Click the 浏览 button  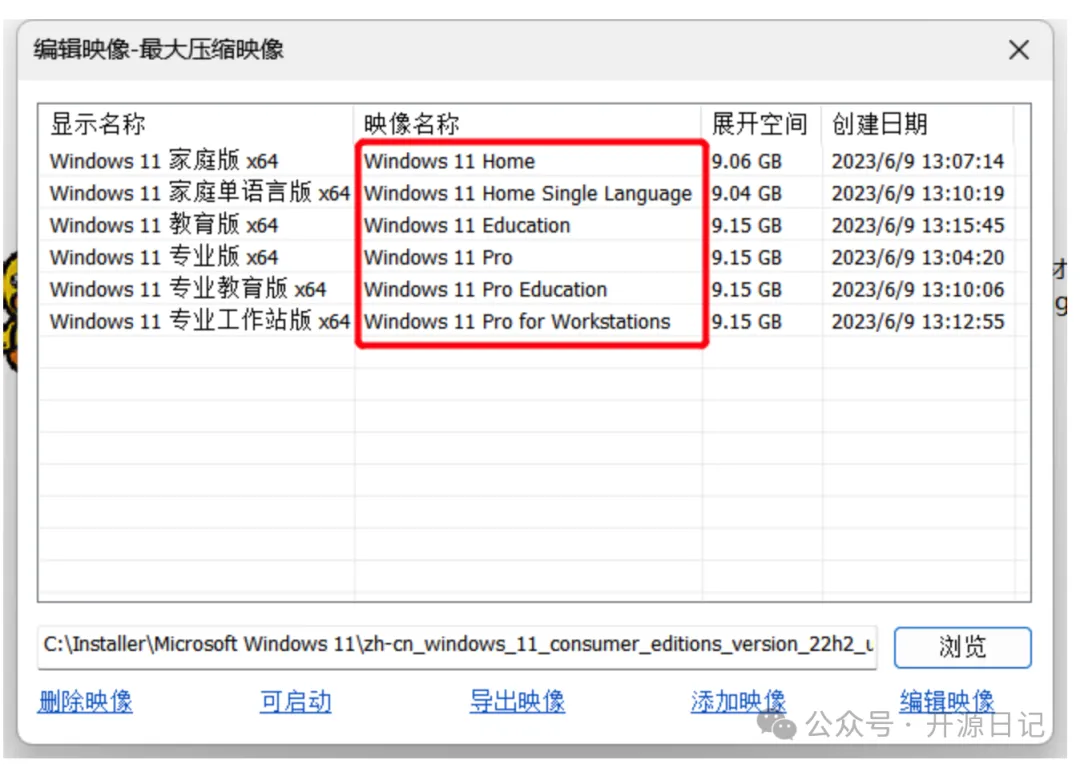[961, 647]
